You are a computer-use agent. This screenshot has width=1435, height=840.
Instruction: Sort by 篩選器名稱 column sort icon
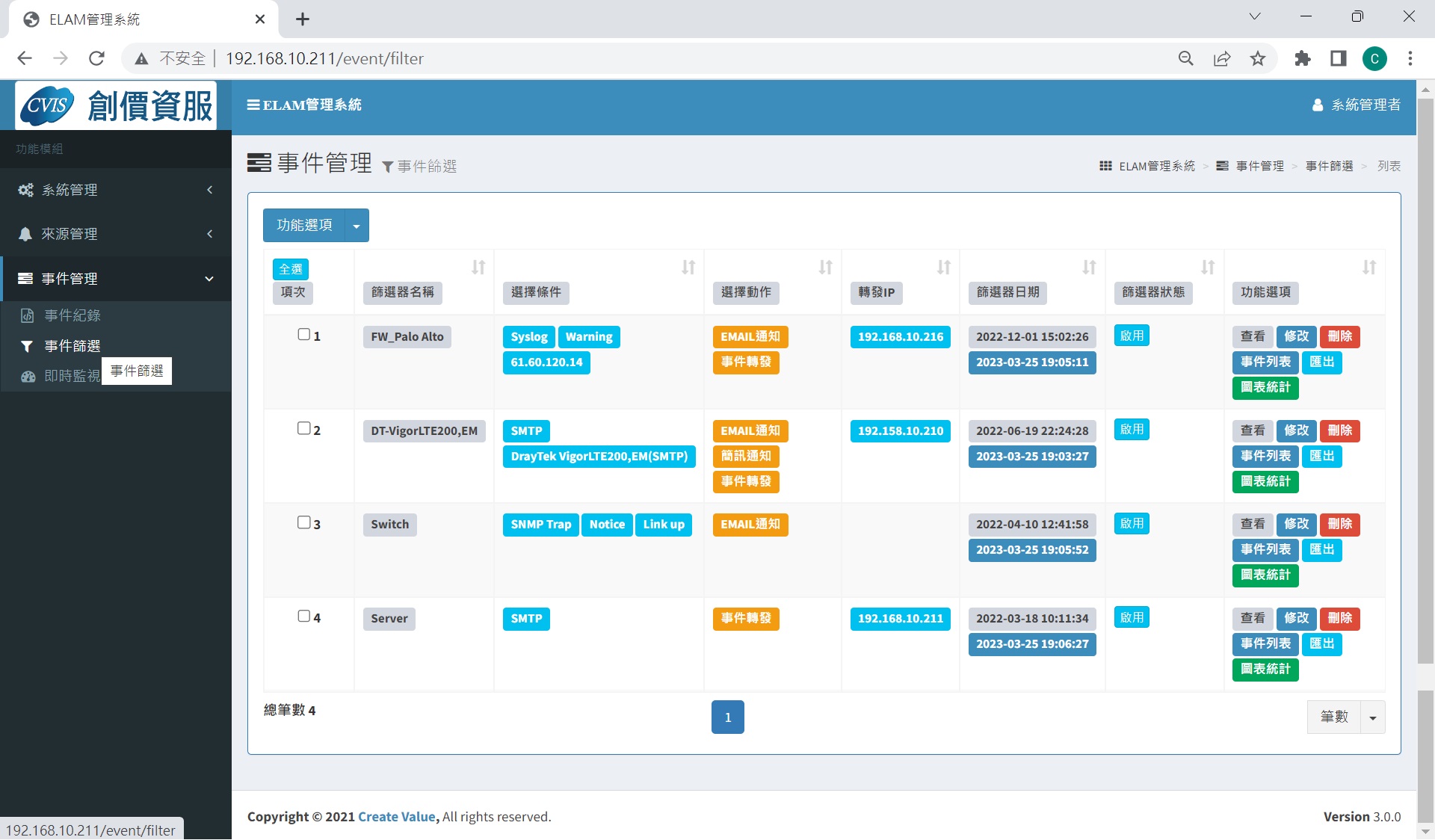point(478,267)
